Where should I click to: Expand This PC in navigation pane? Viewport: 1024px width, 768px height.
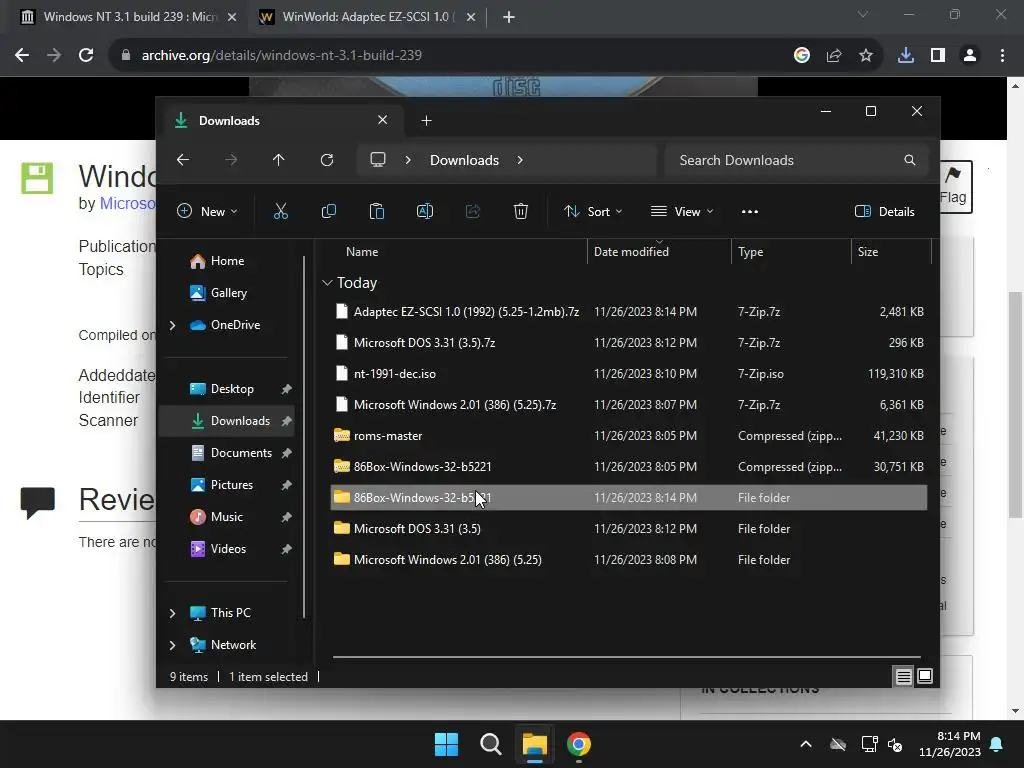point(172,613)
